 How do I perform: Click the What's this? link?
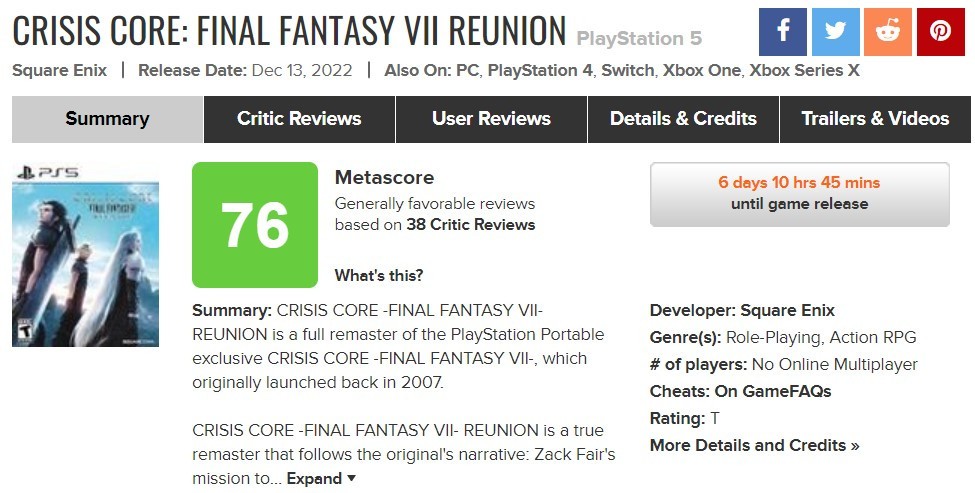[x=379, y=275]
